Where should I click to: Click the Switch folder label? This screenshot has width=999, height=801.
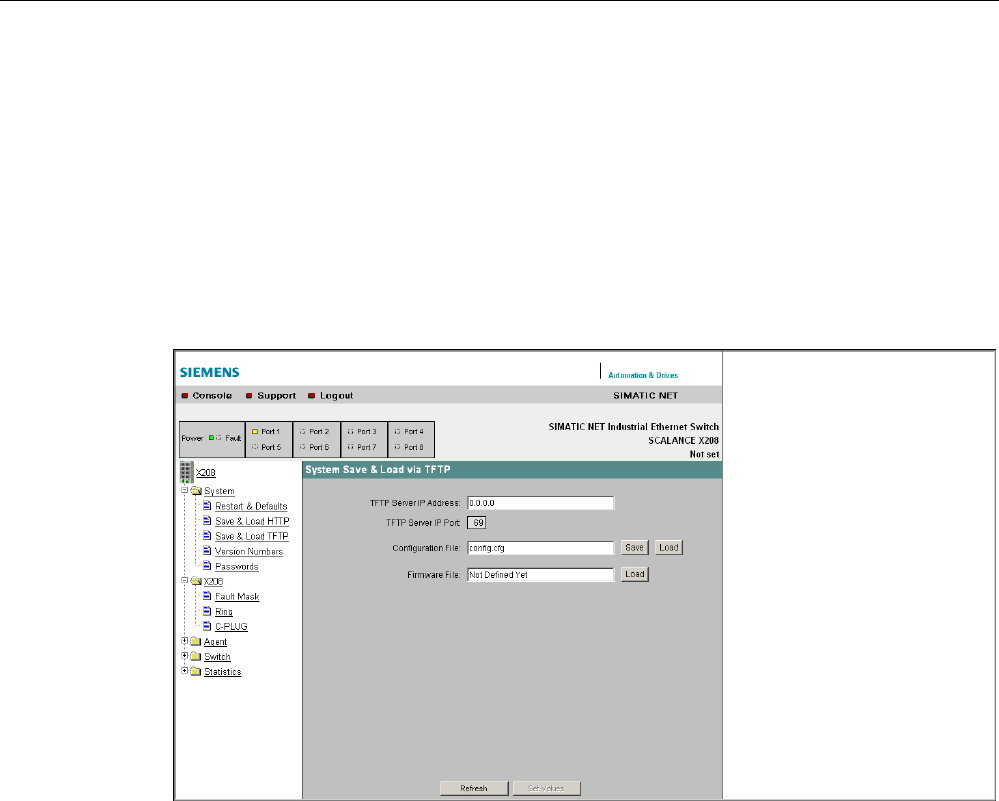click(217, 657)
